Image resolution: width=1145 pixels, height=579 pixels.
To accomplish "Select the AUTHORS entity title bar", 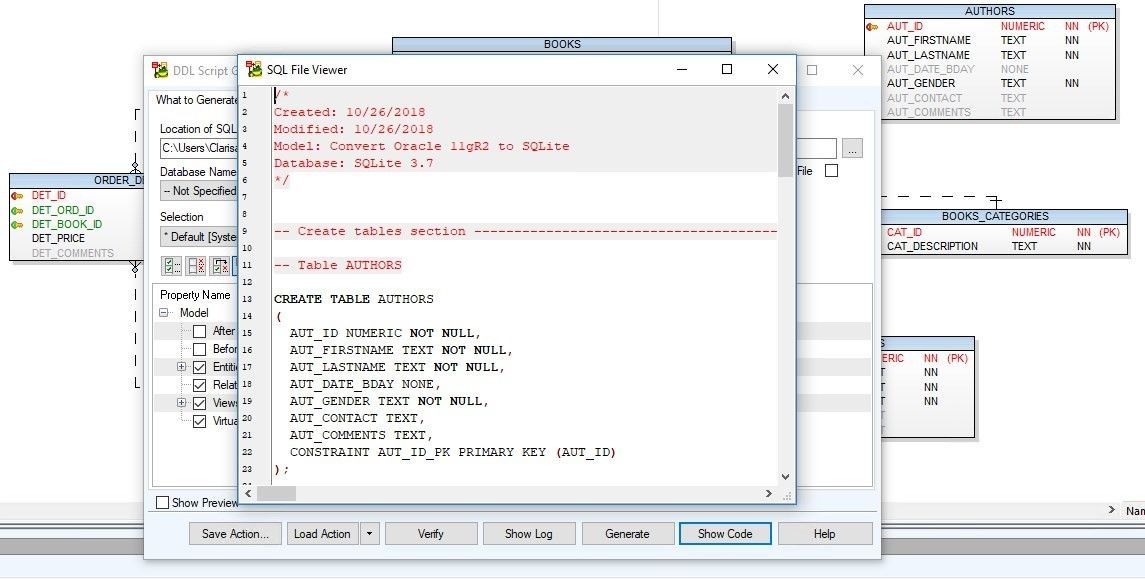I will click(989, 11).
